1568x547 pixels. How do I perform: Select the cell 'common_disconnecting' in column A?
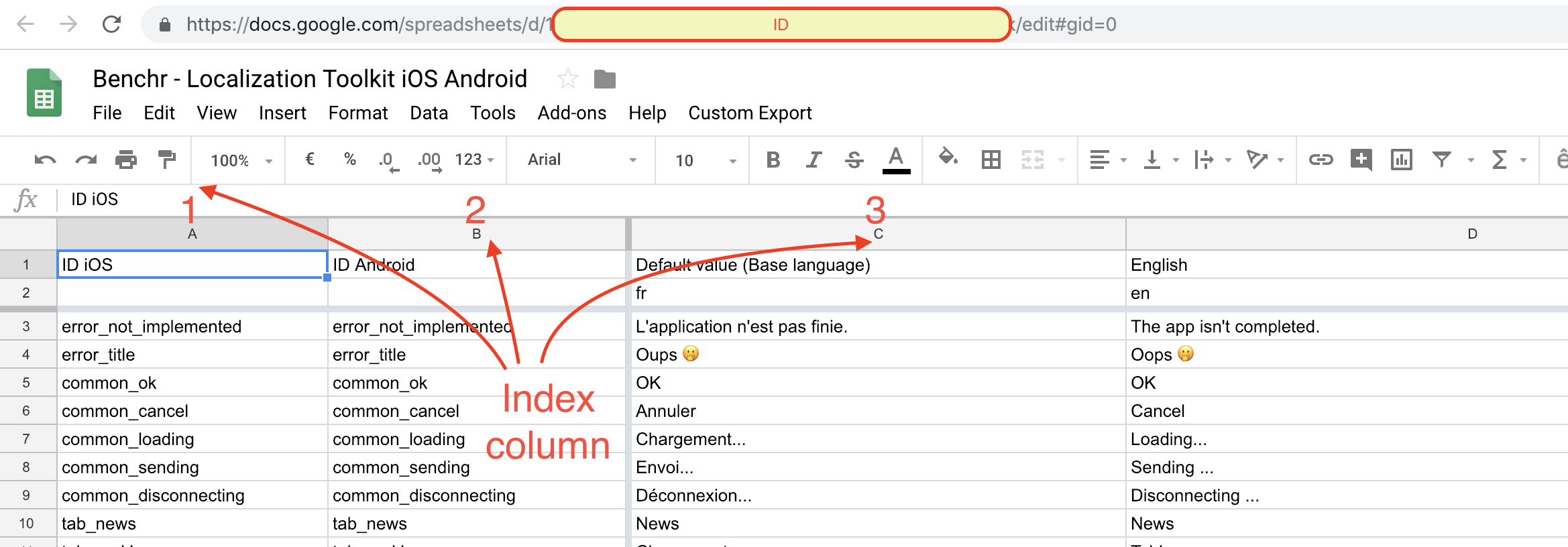tap(192, 495)
